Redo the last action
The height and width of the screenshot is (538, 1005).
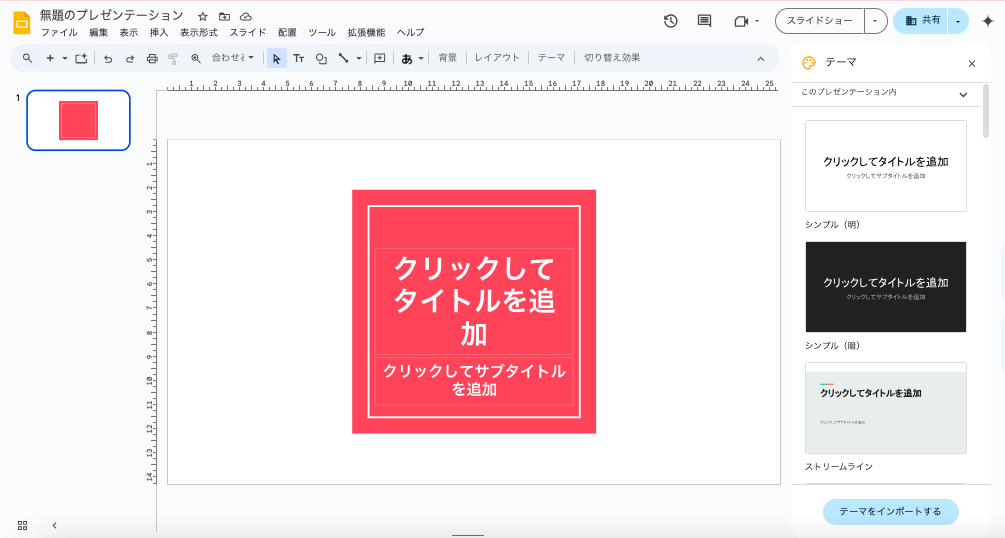pyautogui.click(x=129, y=58)
